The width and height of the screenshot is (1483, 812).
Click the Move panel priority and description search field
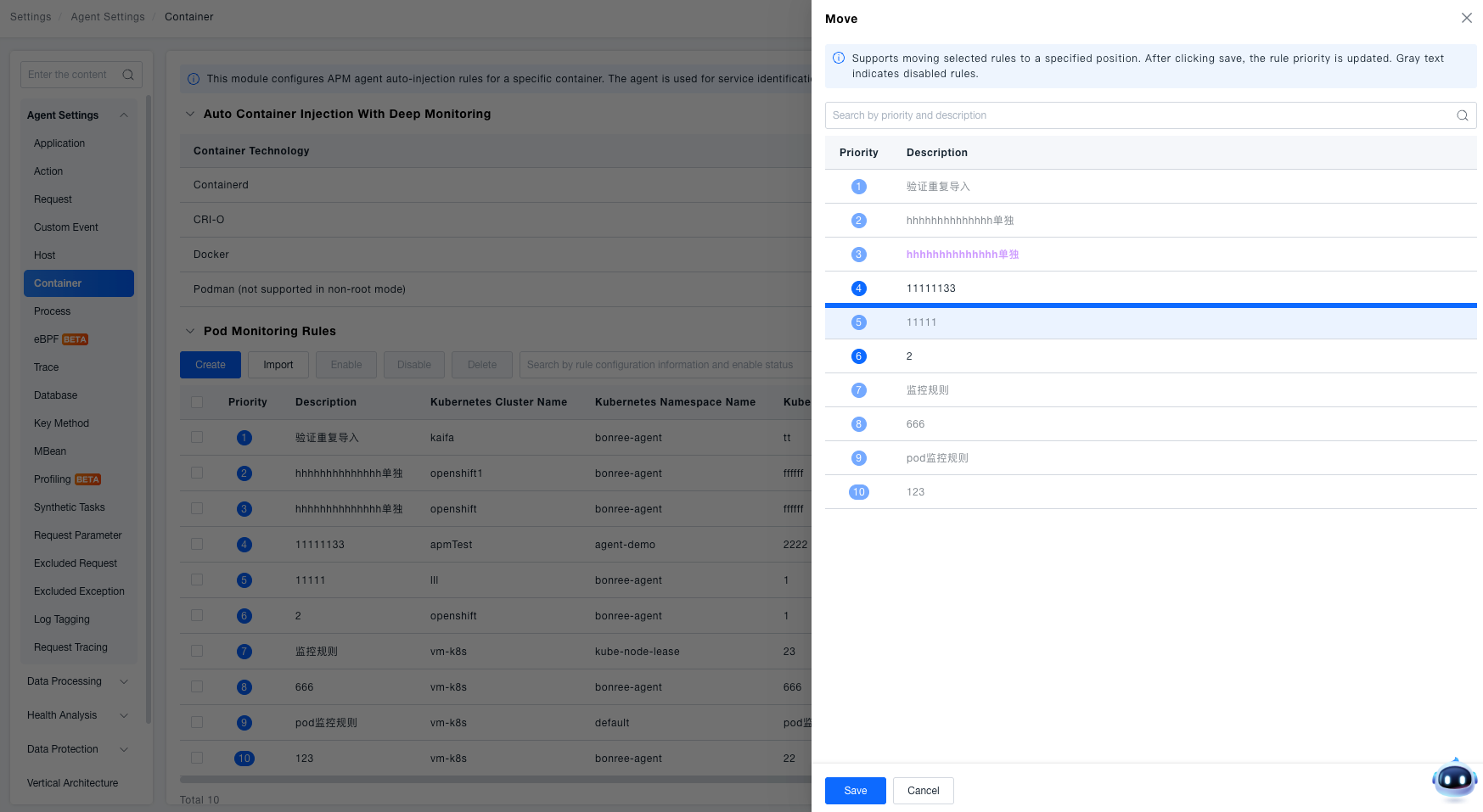1151,115
